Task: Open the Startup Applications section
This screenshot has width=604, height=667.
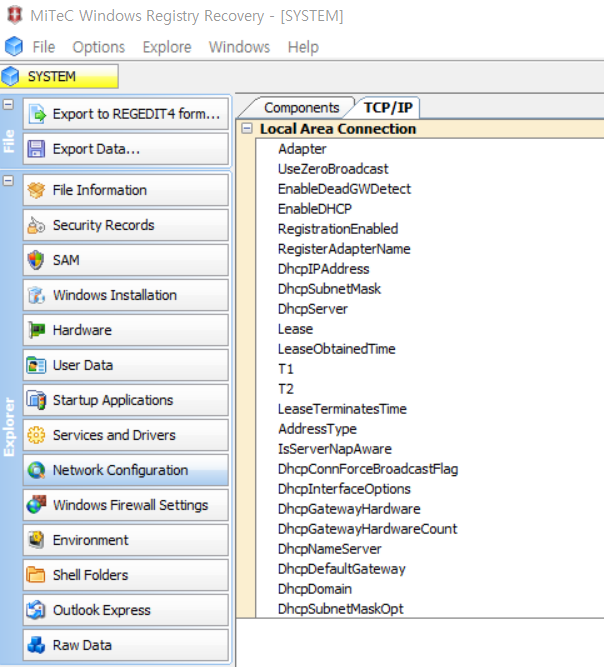Action: 126,400
